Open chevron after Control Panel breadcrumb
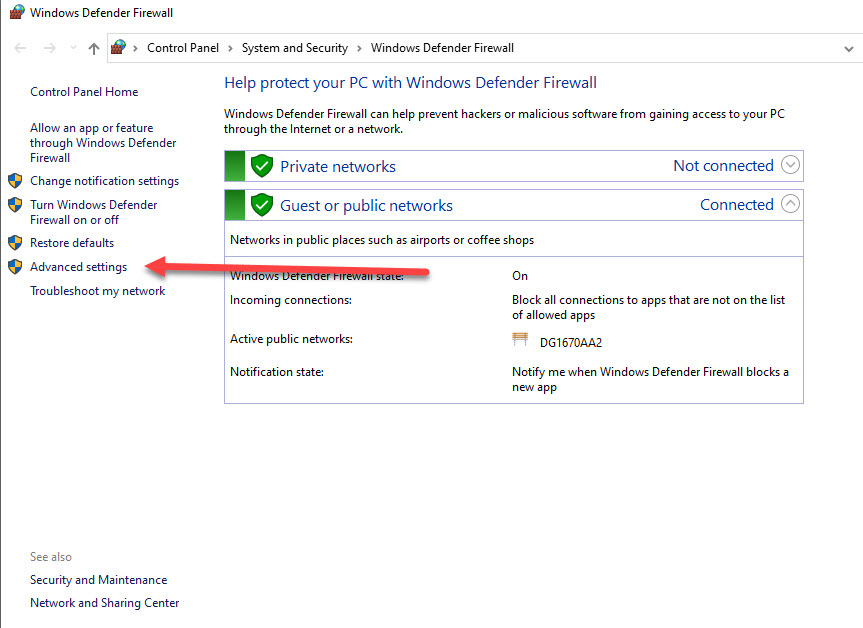Viewport: 863px width, 628px height. [230, 48]
